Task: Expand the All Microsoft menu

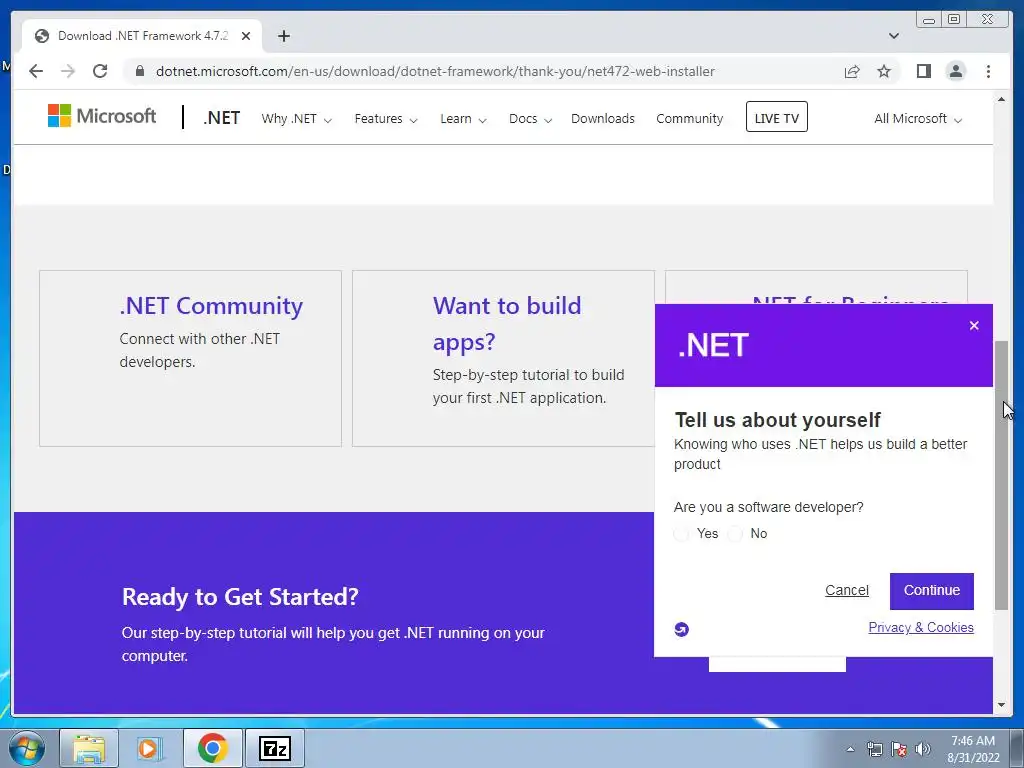Action: point(918,119)
